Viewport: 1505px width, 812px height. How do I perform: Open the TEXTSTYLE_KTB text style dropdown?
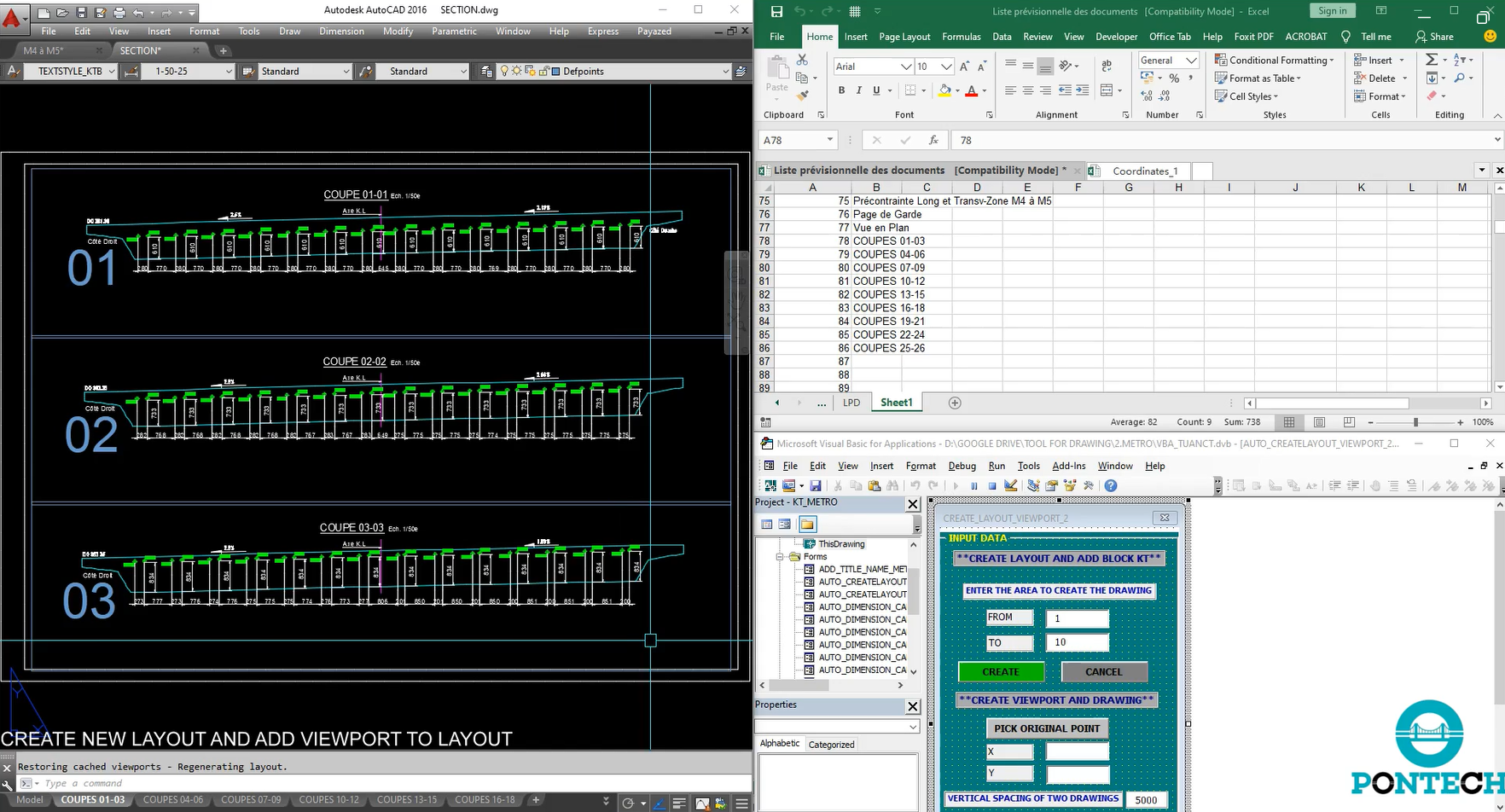point(111,72)
